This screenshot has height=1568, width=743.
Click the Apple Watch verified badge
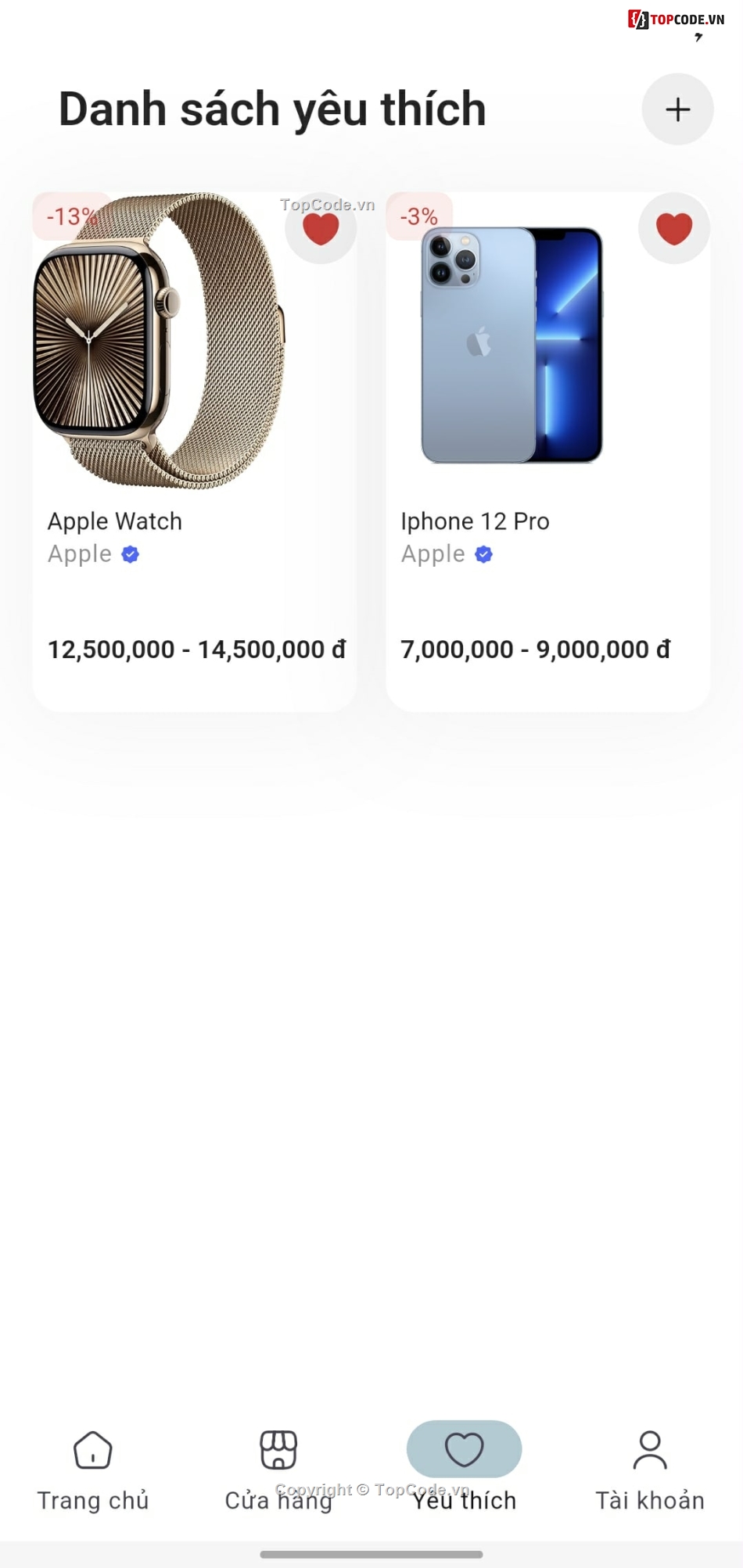131,554
